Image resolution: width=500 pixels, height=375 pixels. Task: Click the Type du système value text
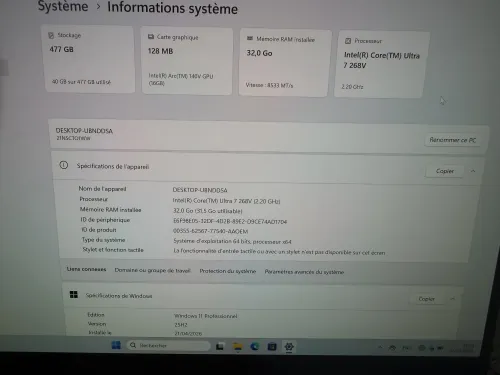pos(232,241)
